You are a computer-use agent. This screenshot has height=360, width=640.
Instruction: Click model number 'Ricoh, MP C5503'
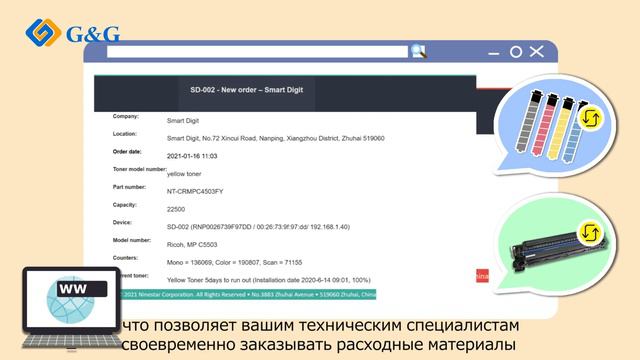(x=192, y=244)
